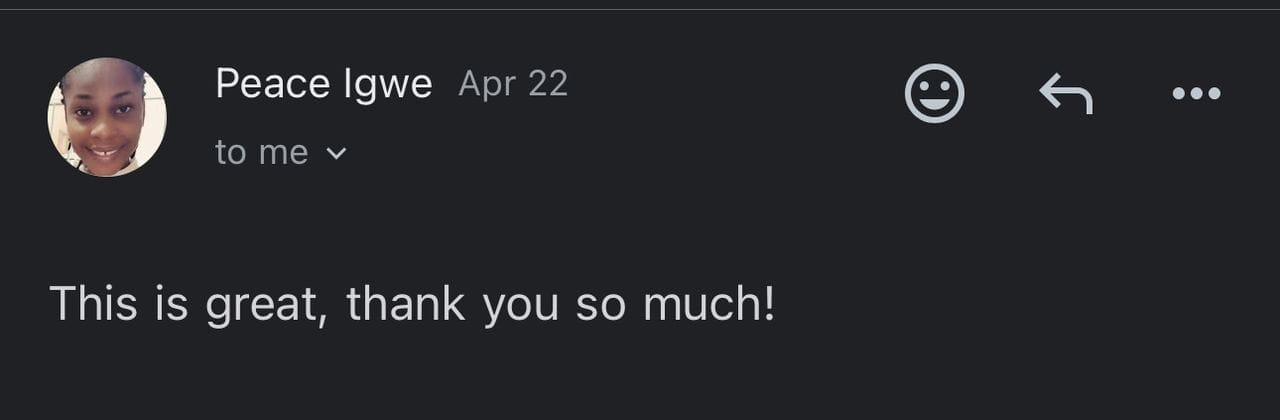Open the emoji reaction picker

point(934,94)
